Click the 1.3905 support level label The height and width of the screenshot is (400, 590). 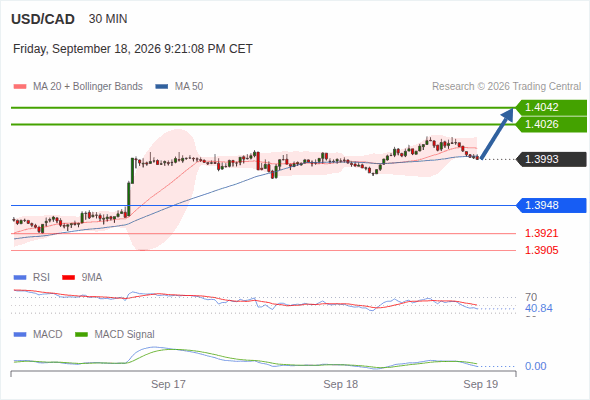[541, 250]
